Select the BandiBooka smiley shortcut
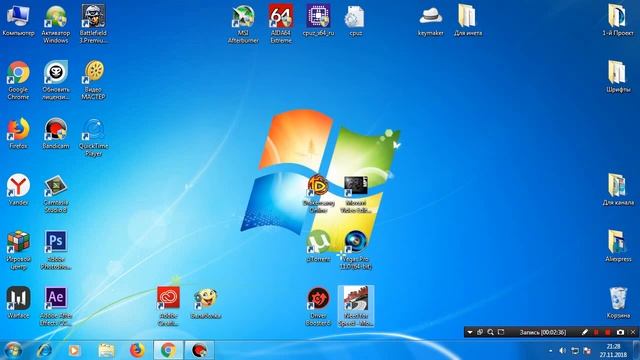Screen dimensions: 640x360 point(206,303)
